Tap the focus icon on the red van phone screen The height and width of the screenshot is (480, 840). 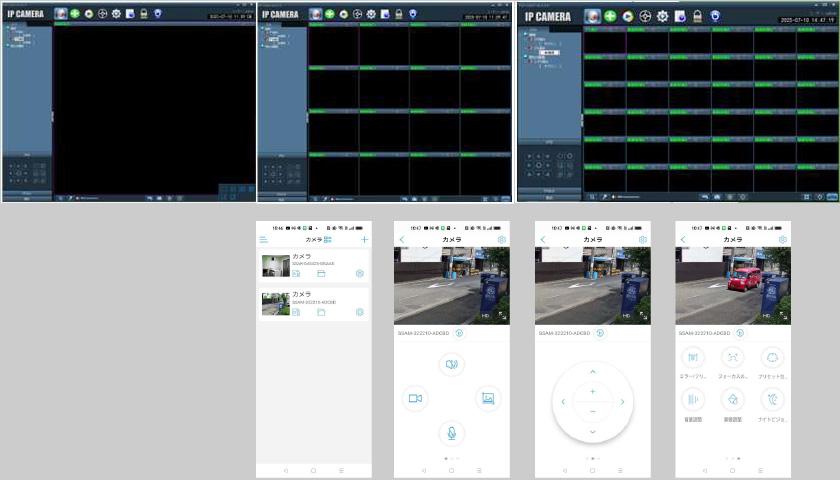733,357
